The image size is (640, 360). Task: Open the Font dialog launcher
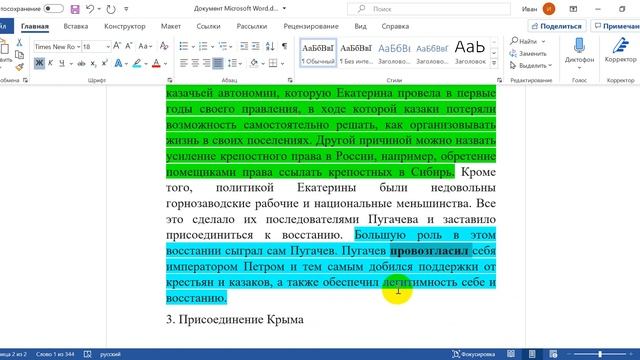pos(170,80)
